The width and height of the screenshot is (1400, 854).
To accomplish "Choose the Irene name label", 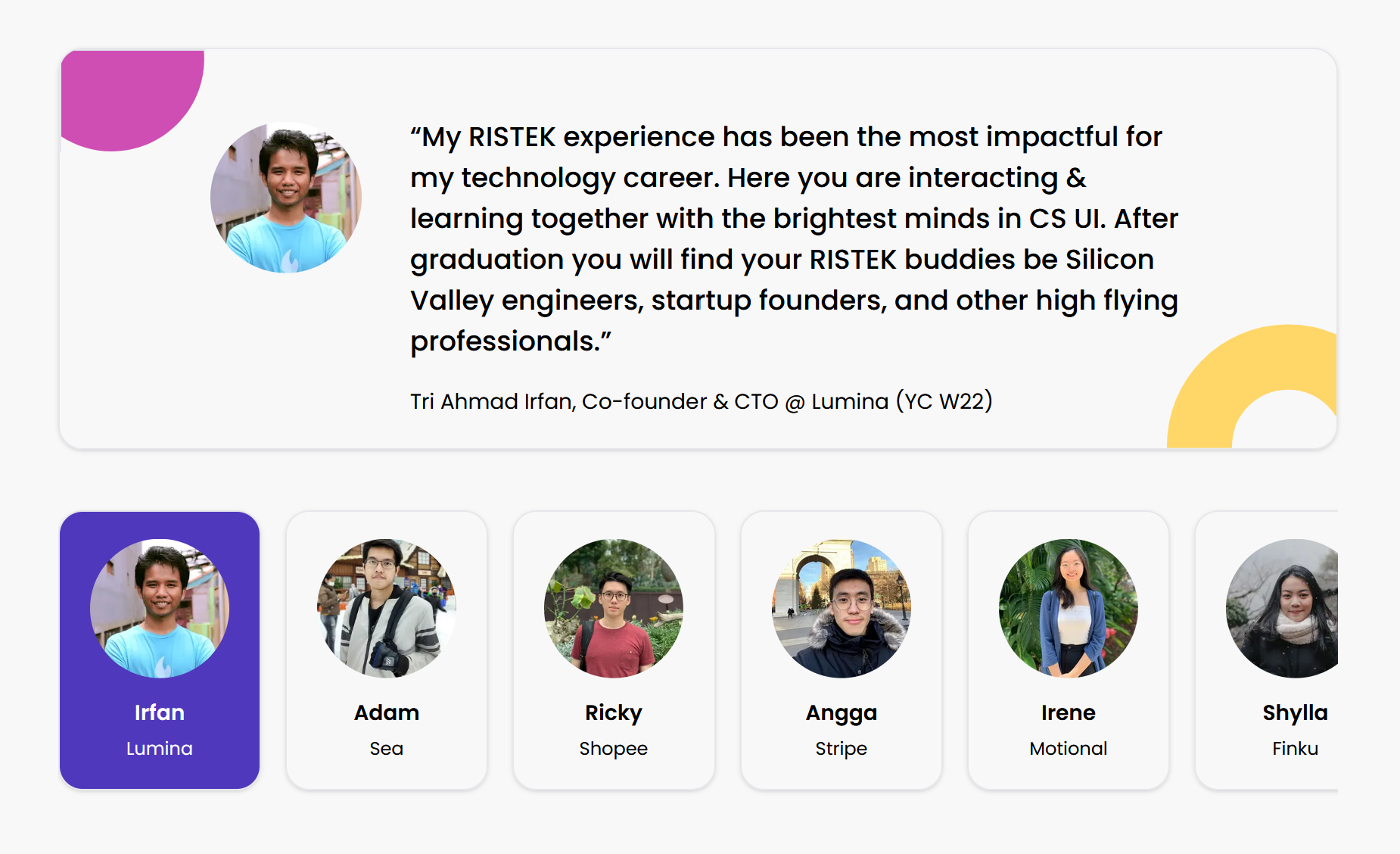I will coord(1068,712).
